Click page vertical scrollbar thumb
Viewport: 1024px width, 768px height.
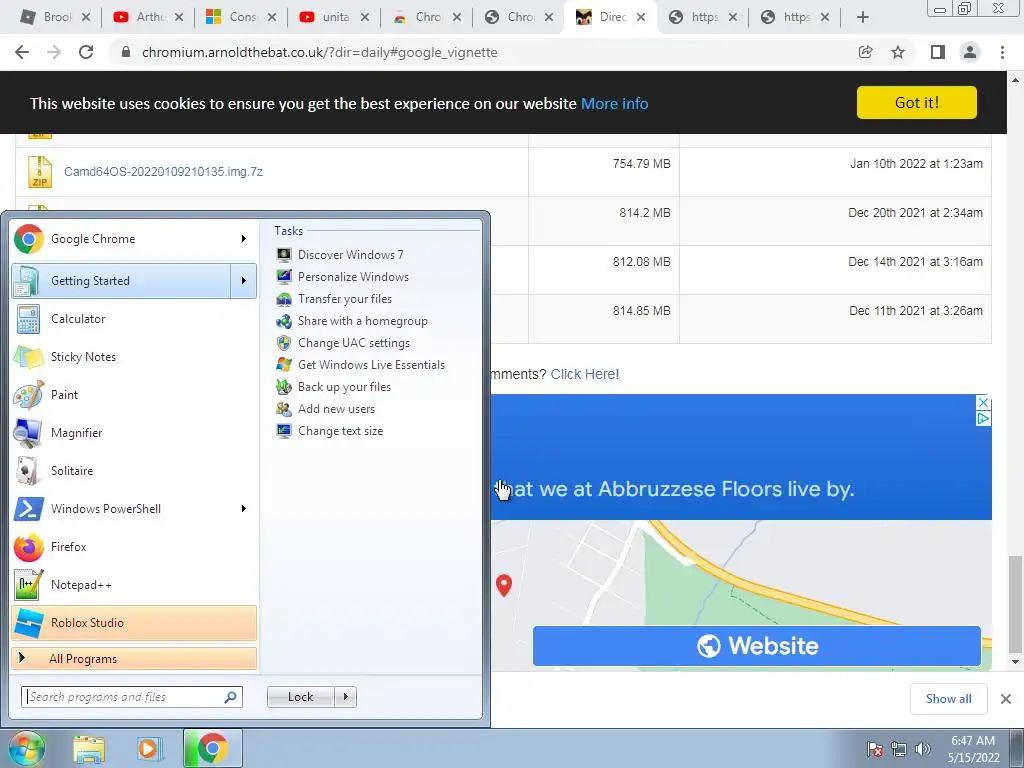(x=1015, y=604)
